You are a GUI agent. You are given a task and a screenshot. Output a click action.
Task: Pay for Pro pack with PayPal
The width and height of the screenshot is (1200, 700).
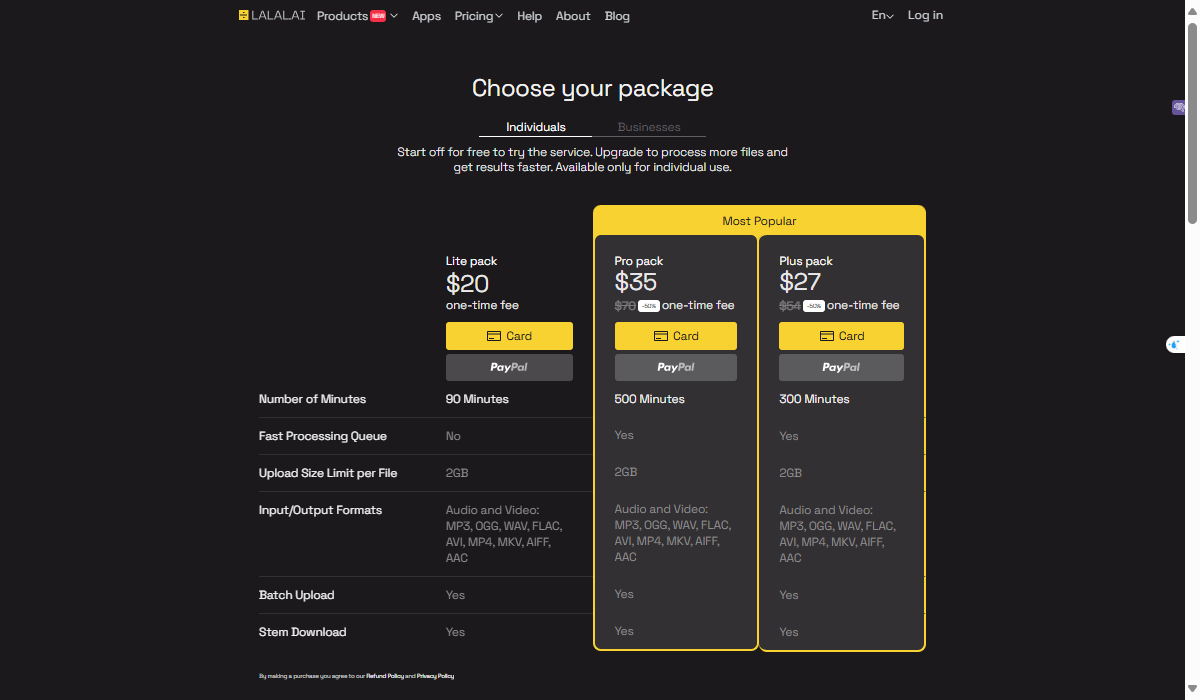click(675, 367)
